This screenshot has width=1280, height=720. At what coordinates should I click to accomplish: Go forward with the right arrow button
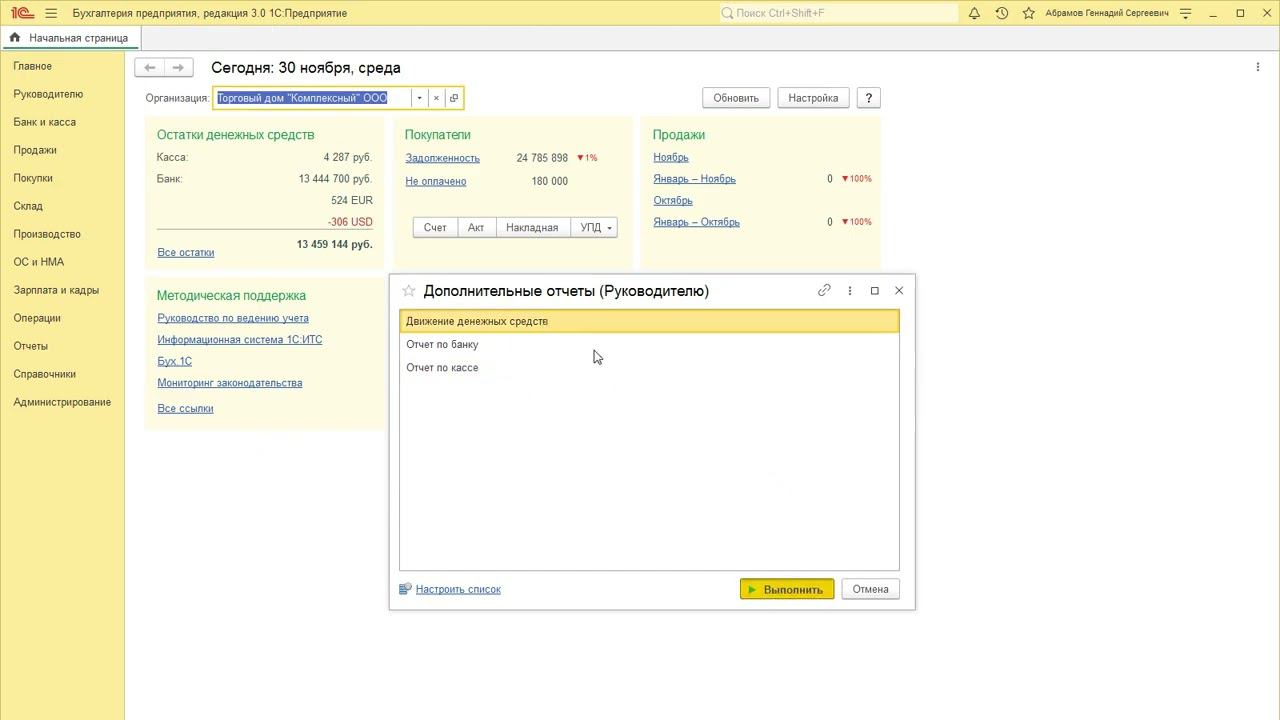click(x=178, y=68)
